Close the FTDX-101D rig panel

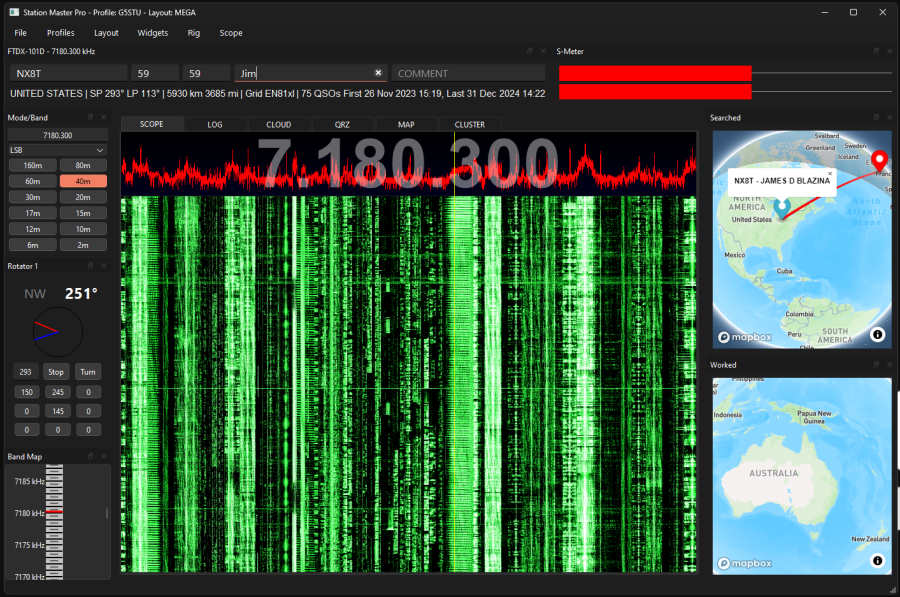543,51
